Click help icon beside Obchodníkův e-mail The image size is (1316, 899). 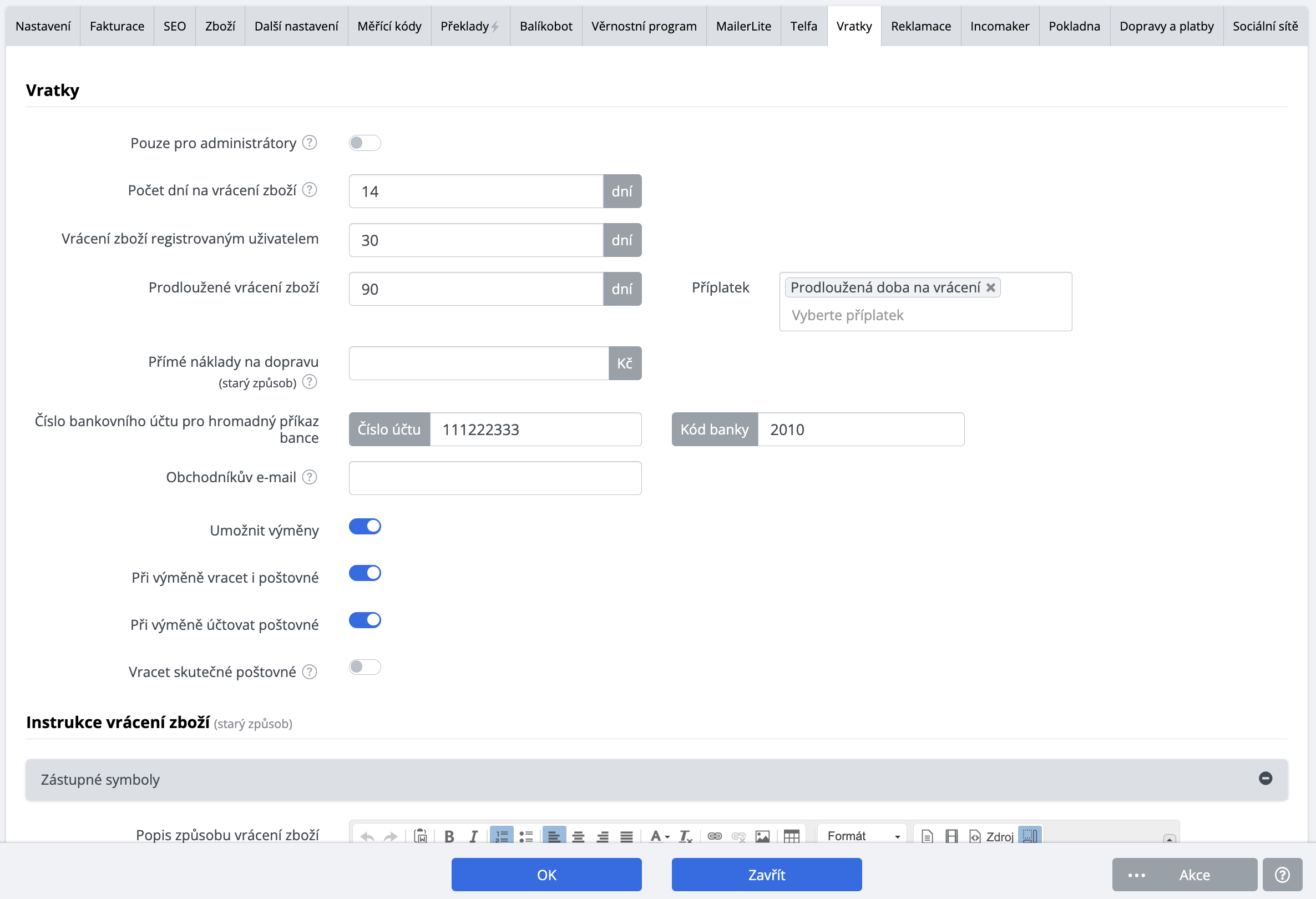pyautogui.click(x=309, y=477)
